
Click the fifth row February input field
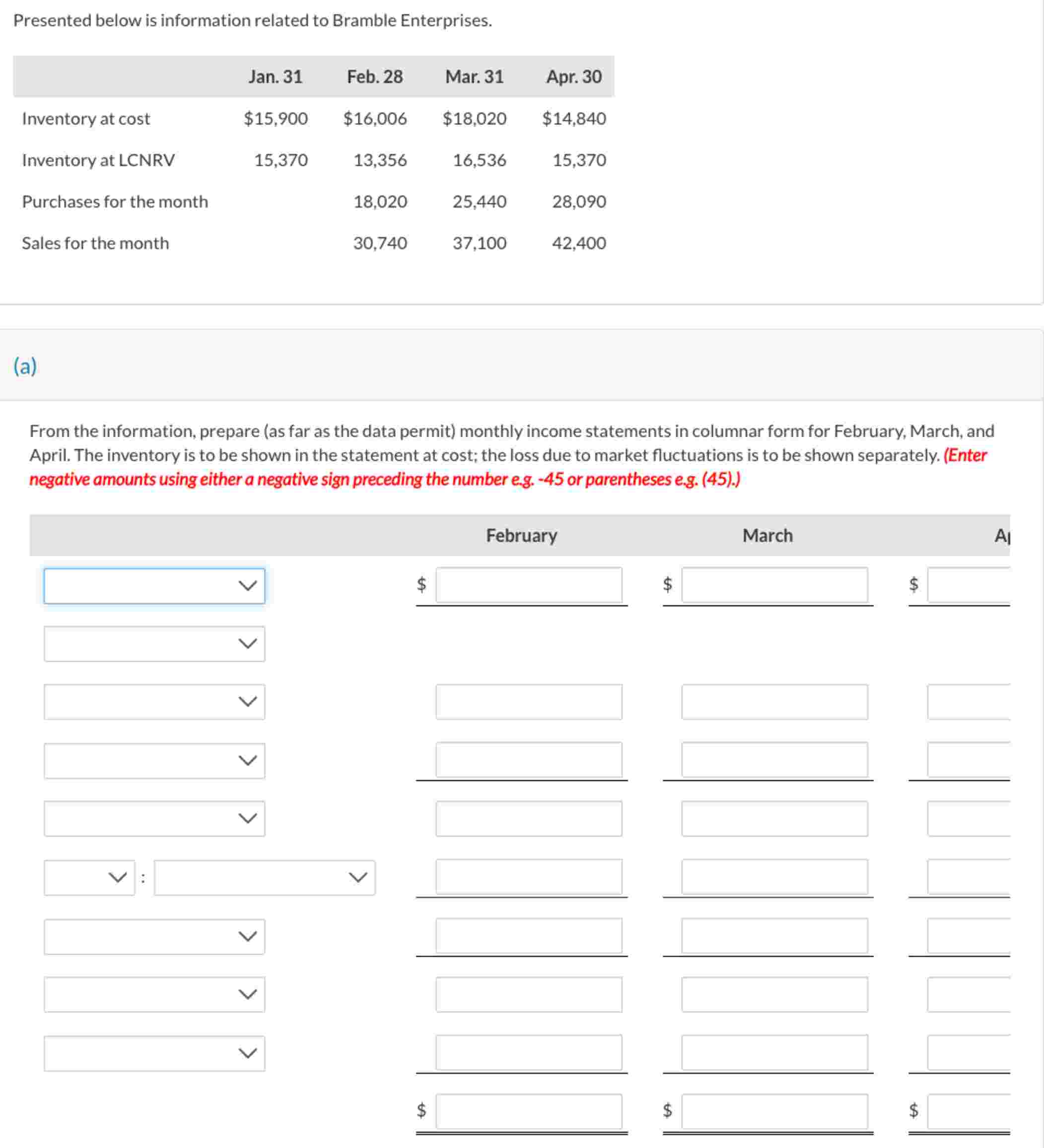(528, 818)
